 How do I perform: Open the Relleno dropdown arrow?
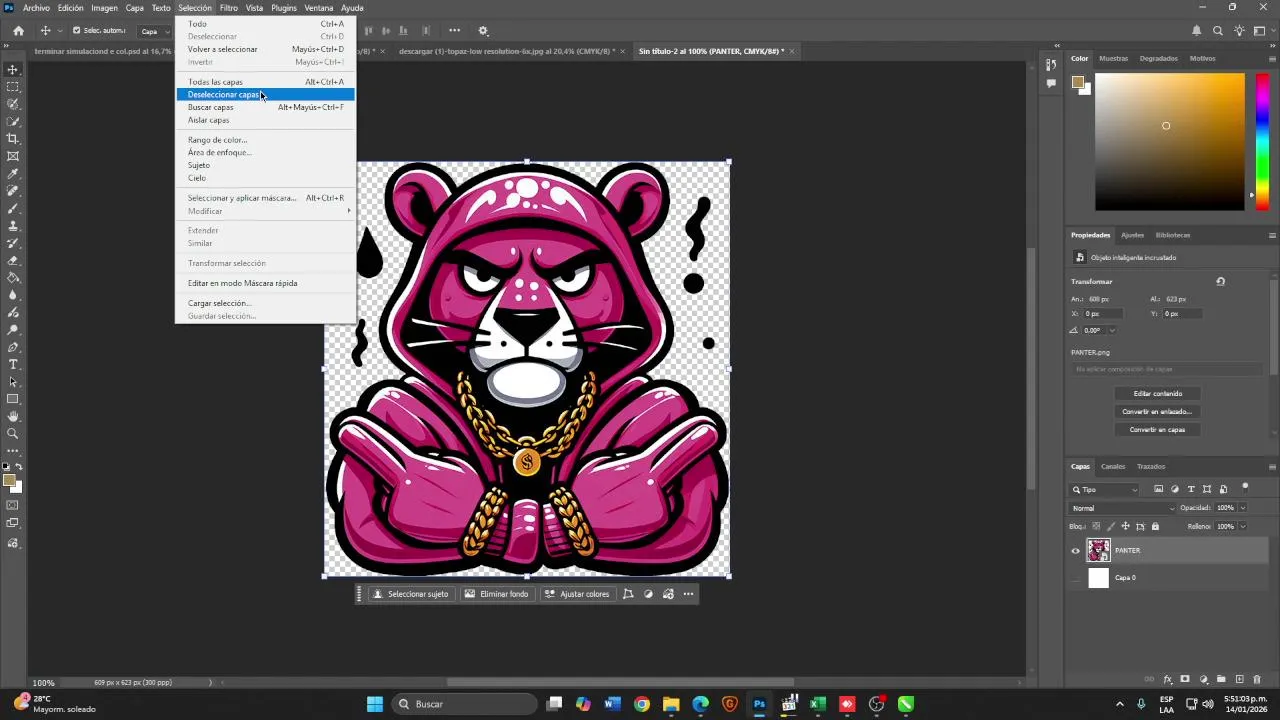[x=1243, y=526]
